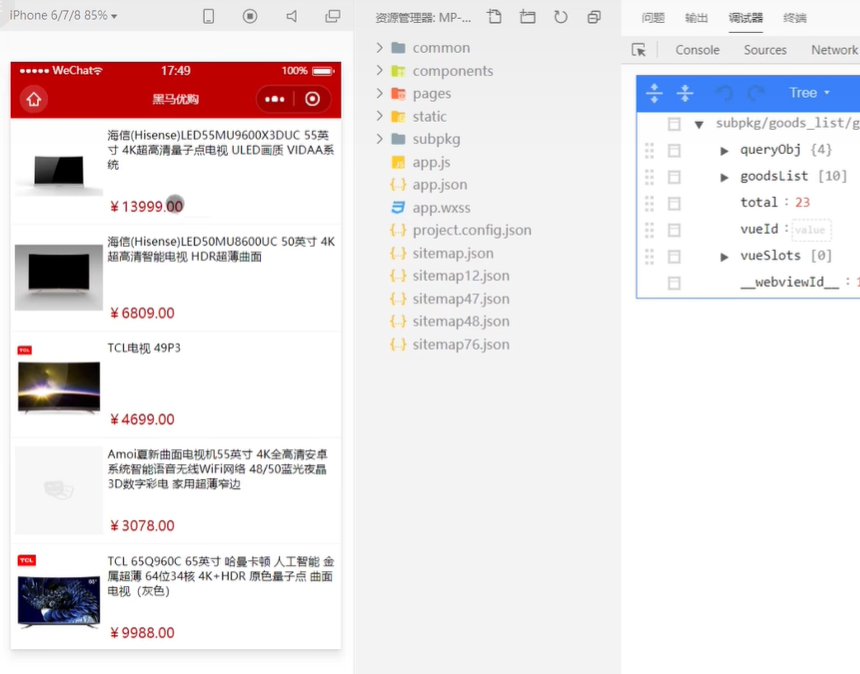Click the total value 23
The width and height of the screenshot is (860, 674).
click(802, 202)
